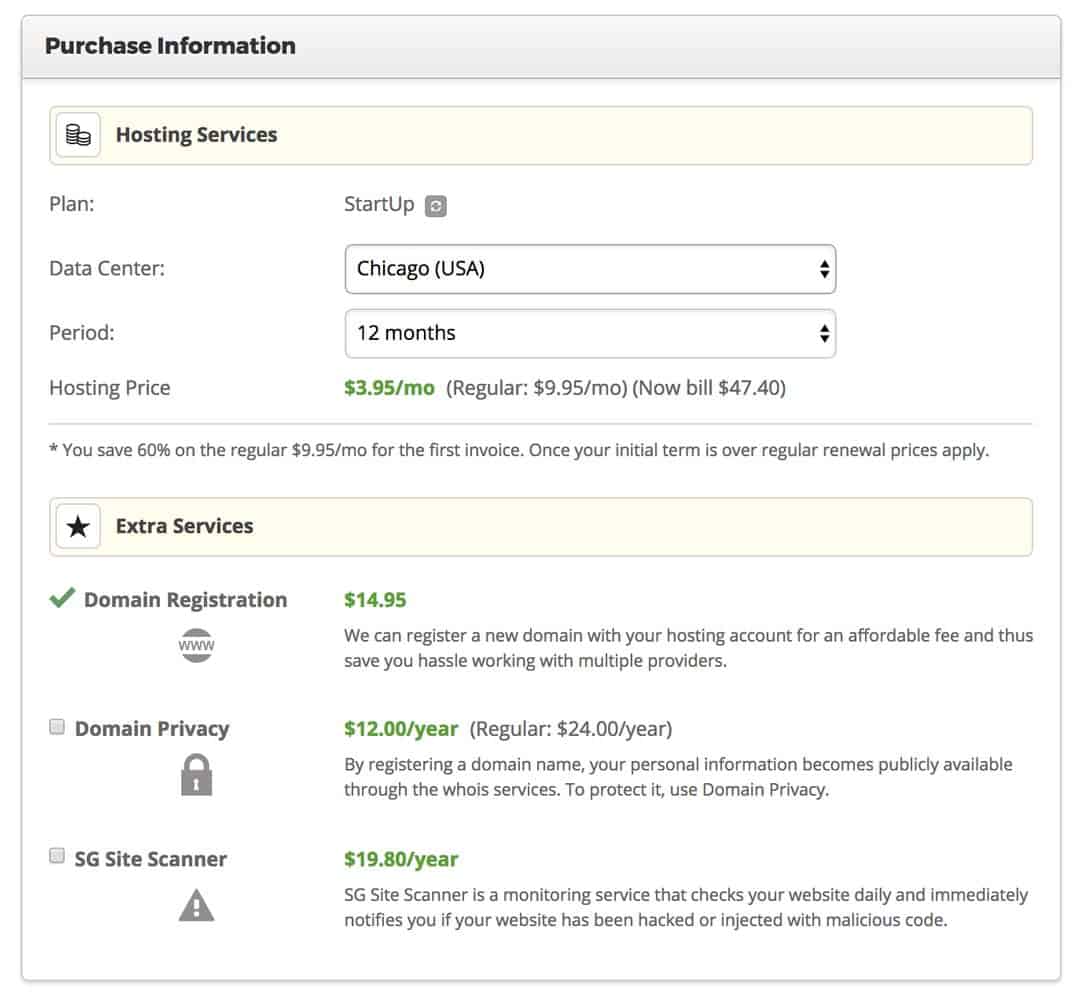The height and width of the screenshot is (998, 1080).
Task: Click the $12.00/year Domain Privacy price
Action: click(x=401, y=728)
